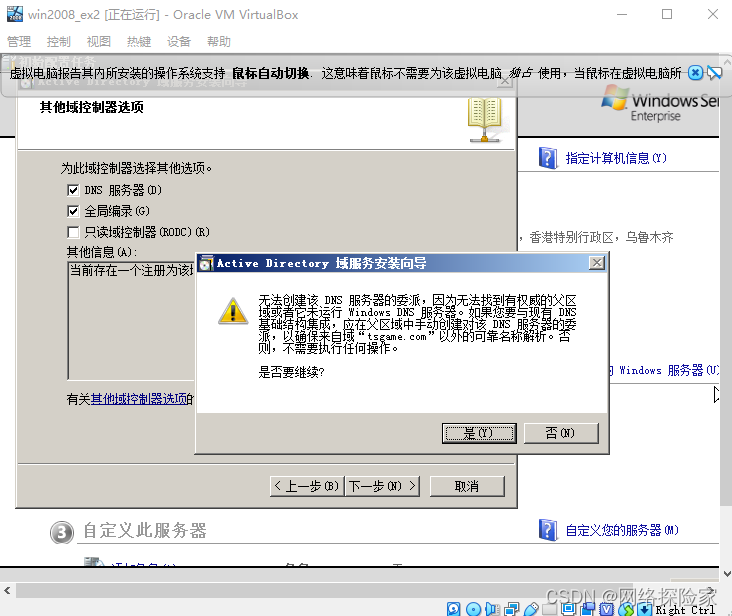The image size is (732, 616).
Task: Click the warning triangle icon in dialog
Action: tap(233, 311)
